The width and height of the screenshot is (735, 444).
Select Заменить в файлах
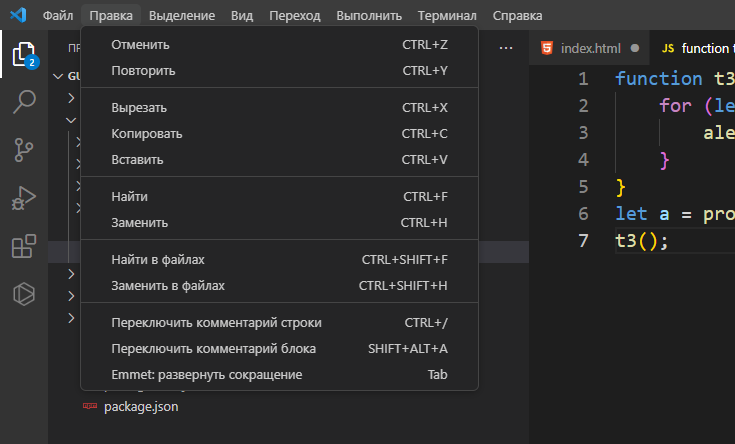click(279, 286)
